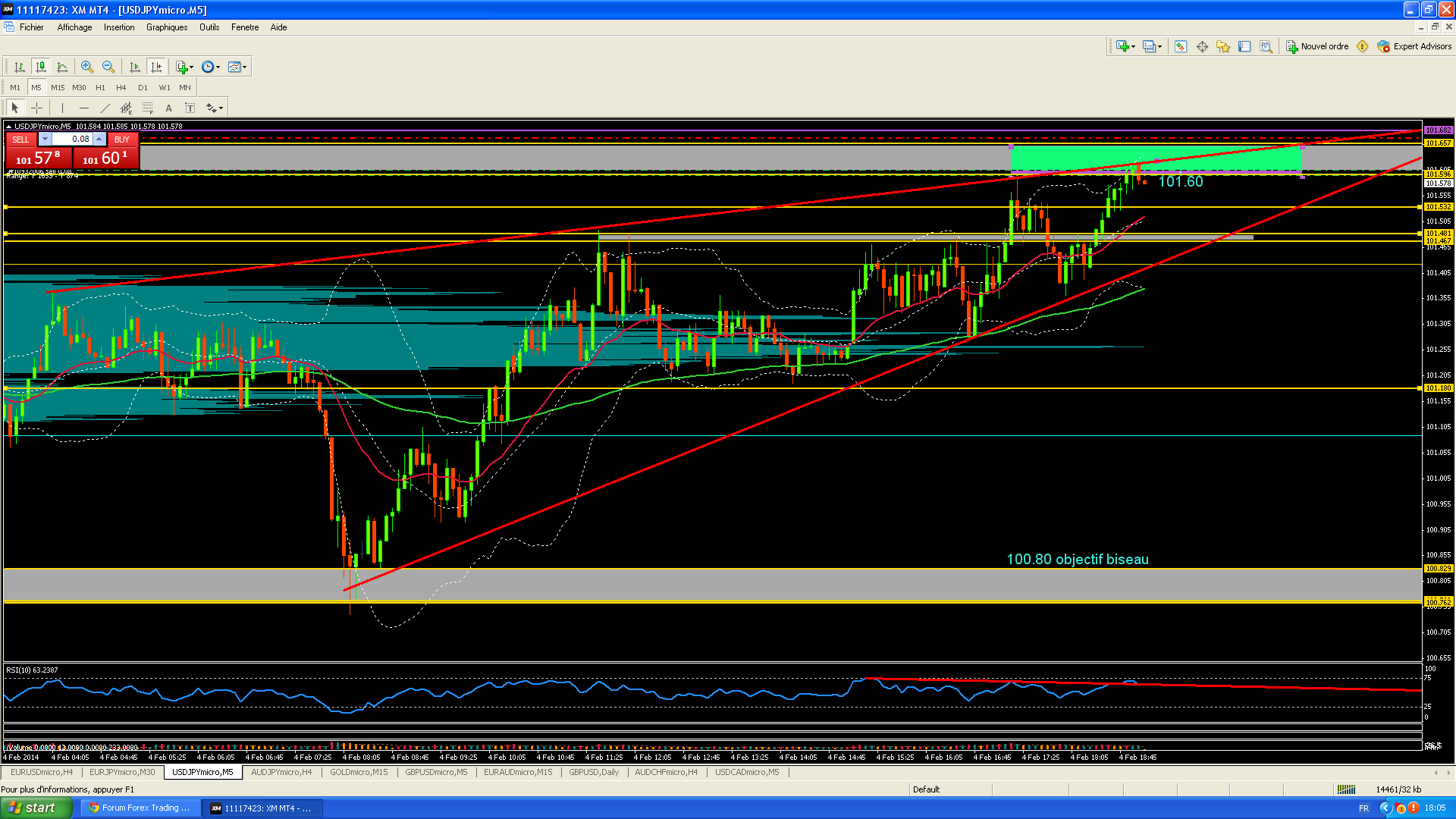Open the Graphiques menu

[167, 27]
